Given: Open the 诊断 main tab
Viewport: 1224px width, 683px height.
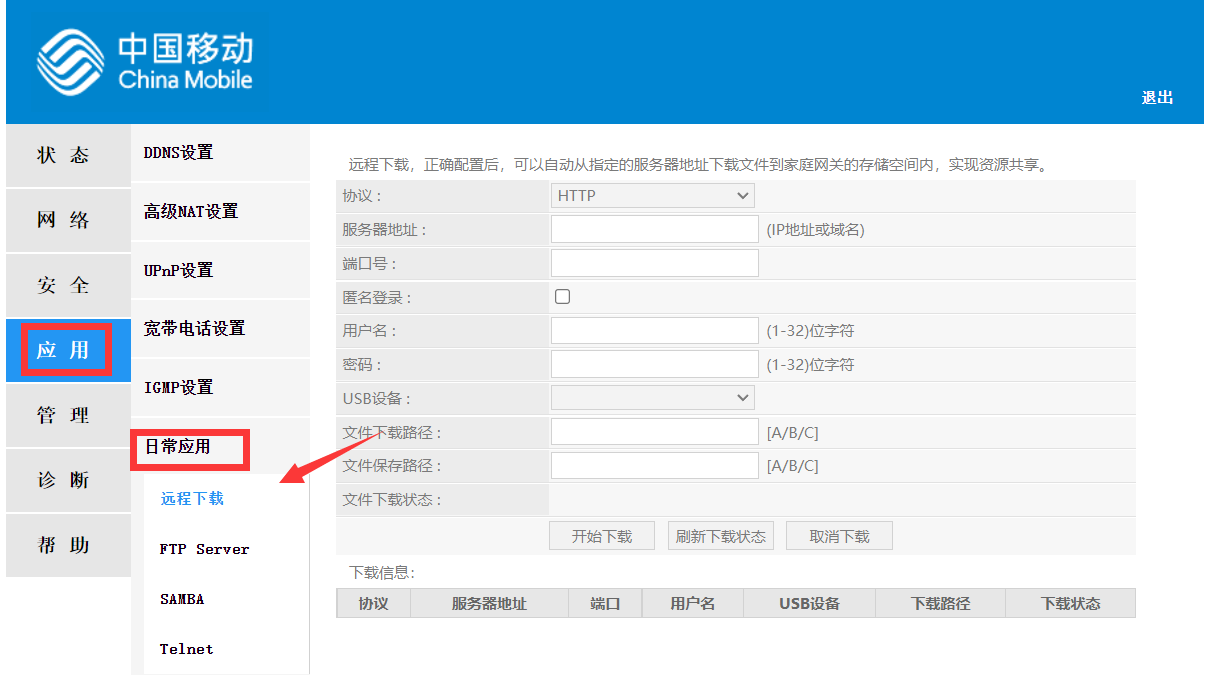Looking at the screenshot, I should (x=68, y=480).
